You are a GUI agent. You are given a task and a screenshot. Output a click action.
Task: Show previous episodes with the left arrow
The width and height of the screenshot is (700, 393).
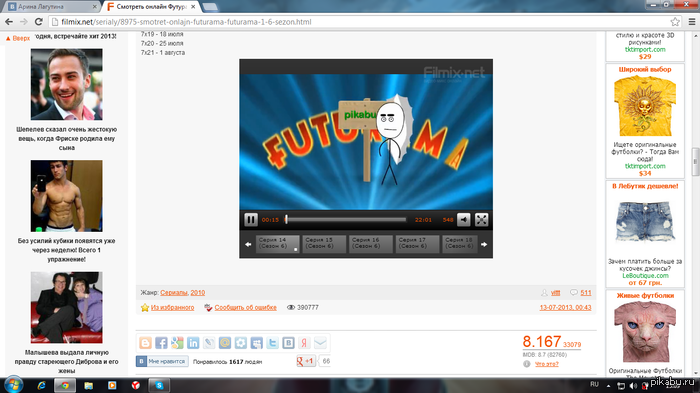[x=248, y=244]
